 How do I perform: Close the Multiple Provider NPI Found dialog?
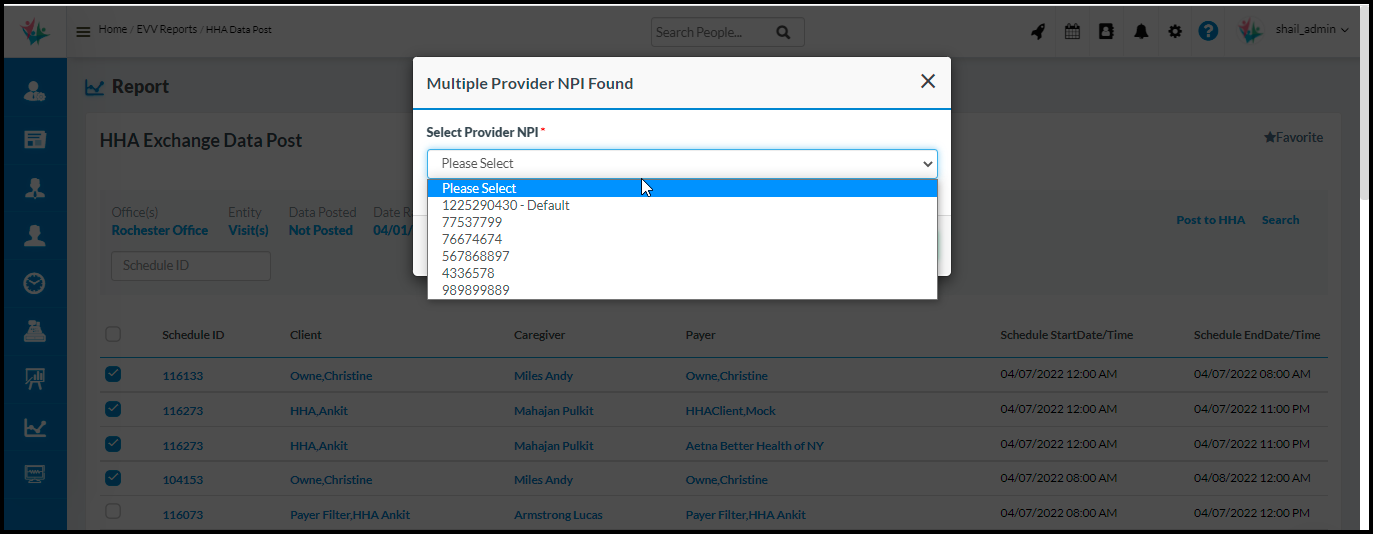(928, 82)
